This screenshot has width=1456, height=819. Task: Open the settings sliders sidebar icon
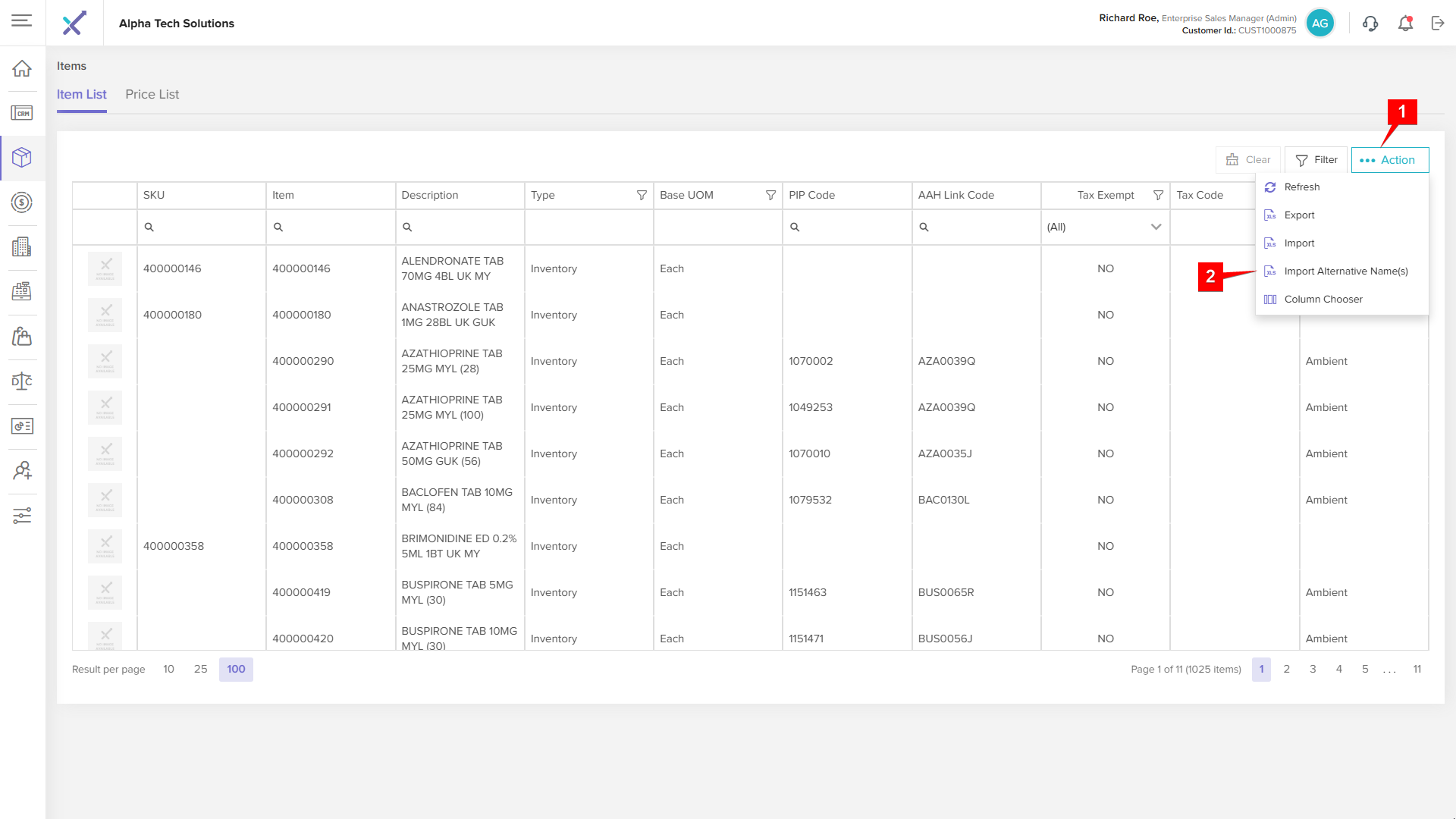[22, 516]
